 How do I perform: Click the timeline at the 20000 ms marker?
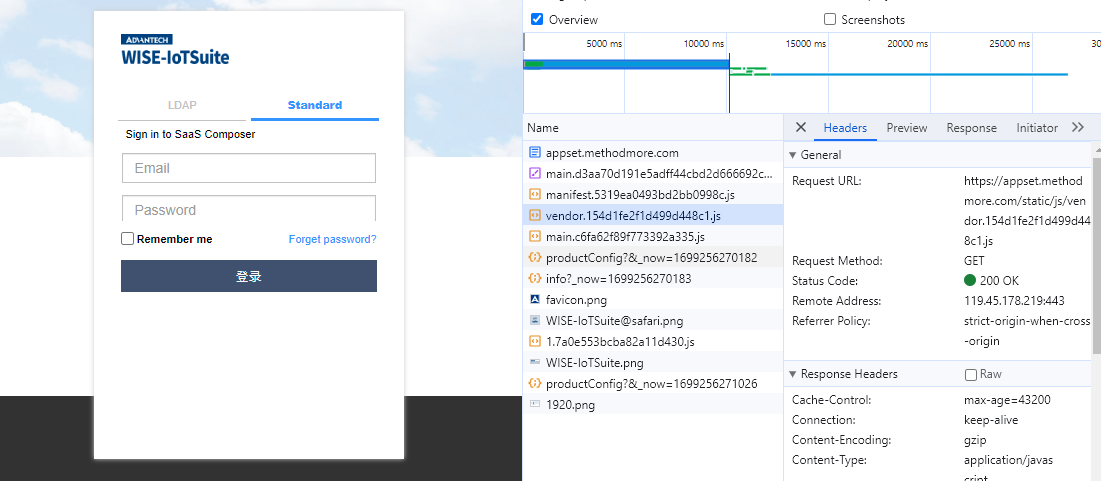[x=908, y=44]
